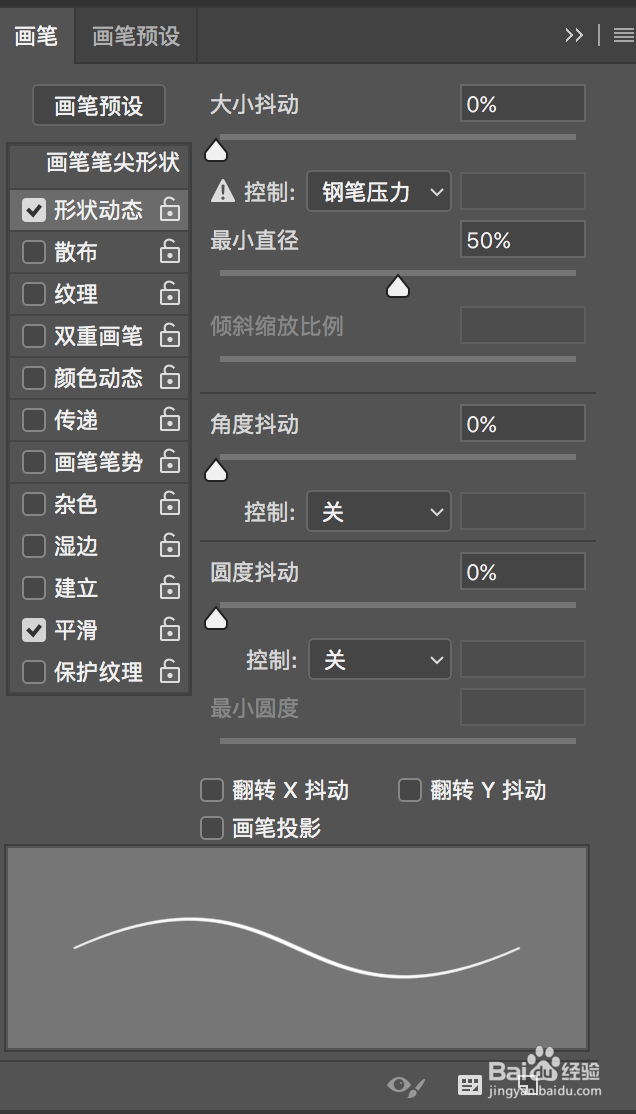This screenshot has height=1114, width=636.
Task: Toggle lock icon beside 散布
Action: coord(170,252)
